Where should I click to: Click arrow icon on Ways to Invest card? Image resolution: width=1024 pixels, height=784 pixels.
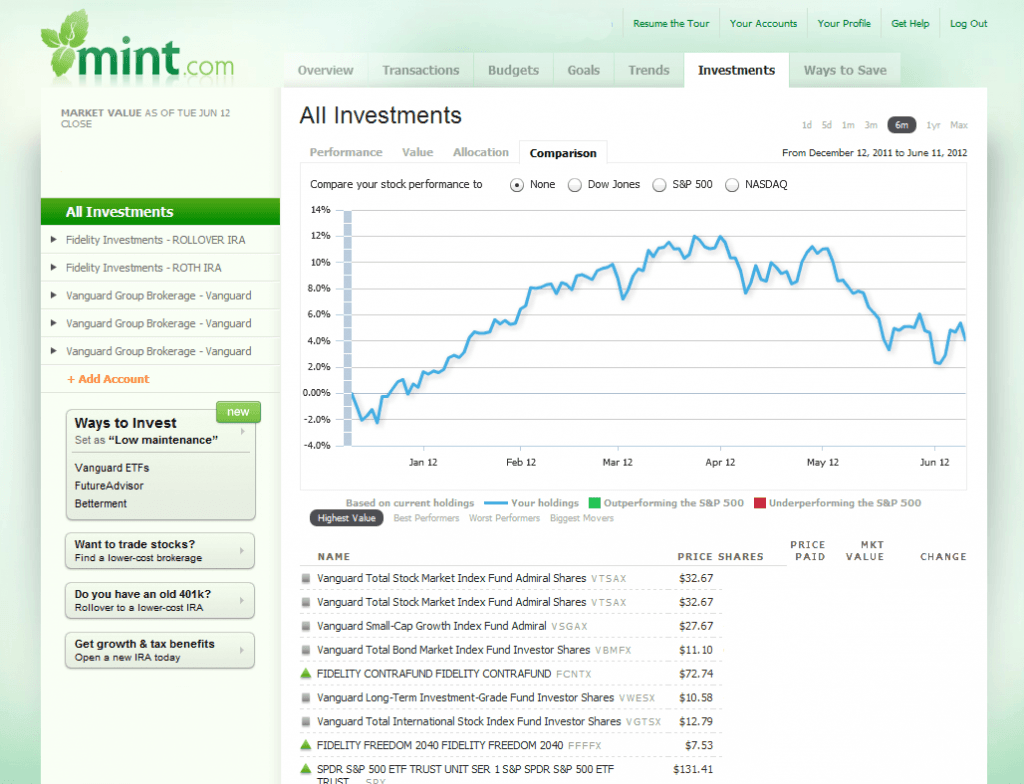coord(242,431)
